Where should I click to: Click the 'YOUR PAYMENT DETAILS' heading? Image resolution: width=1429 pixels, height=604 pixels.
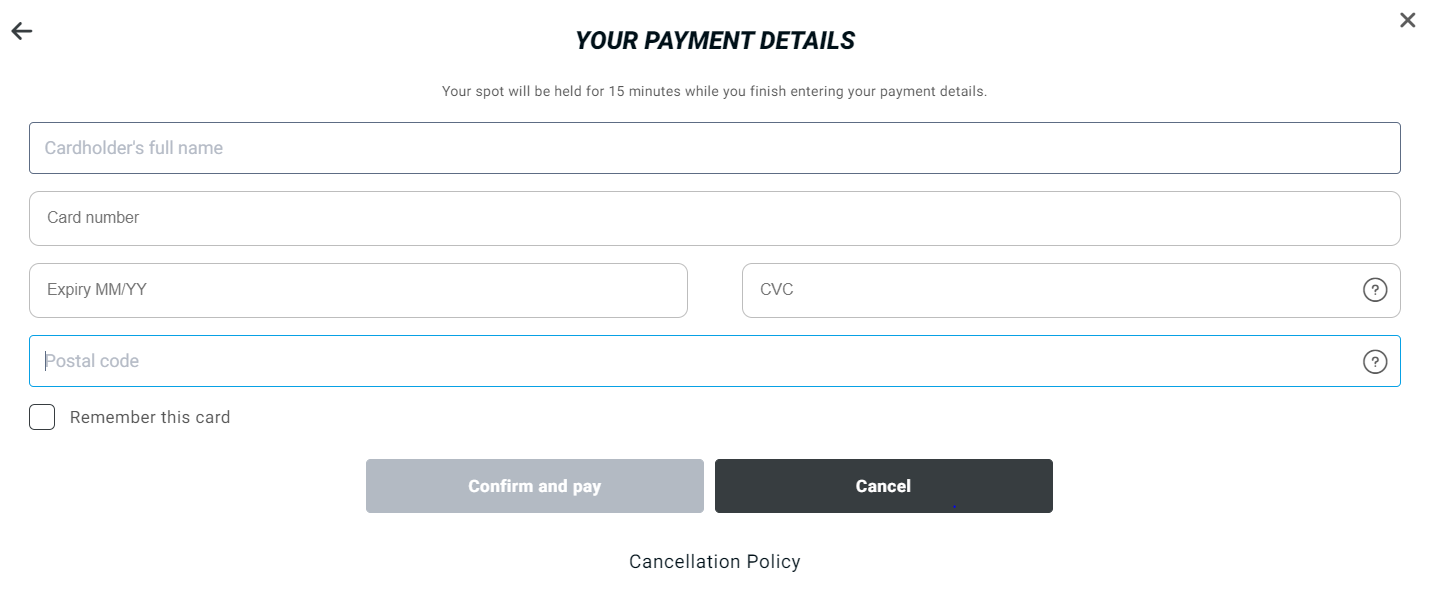coord(714,41)
